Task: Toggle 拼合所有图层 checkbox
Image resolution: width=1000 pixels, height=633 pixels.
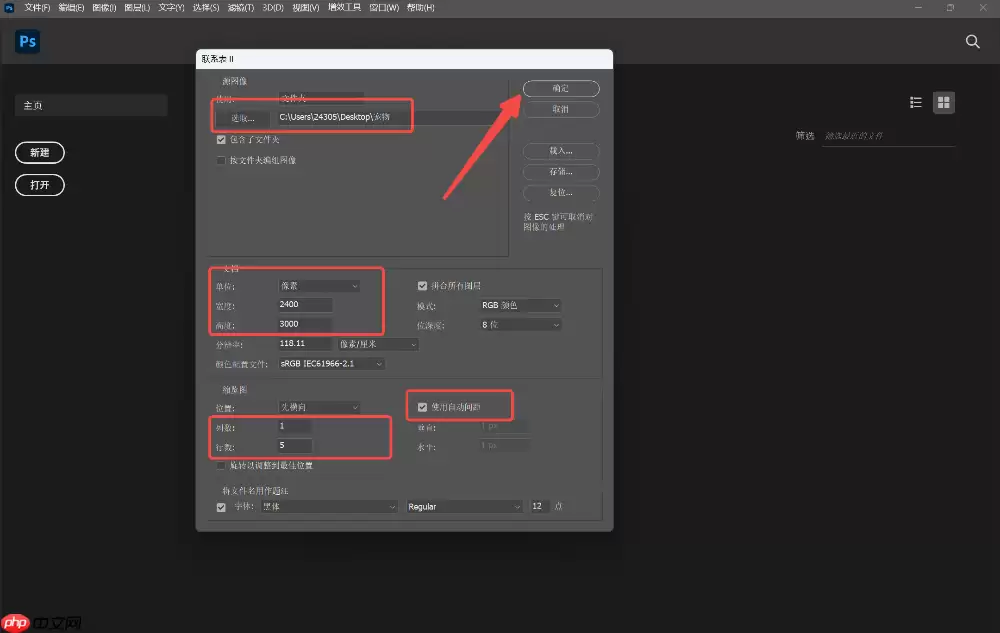Action: click(x=422, y=285)
